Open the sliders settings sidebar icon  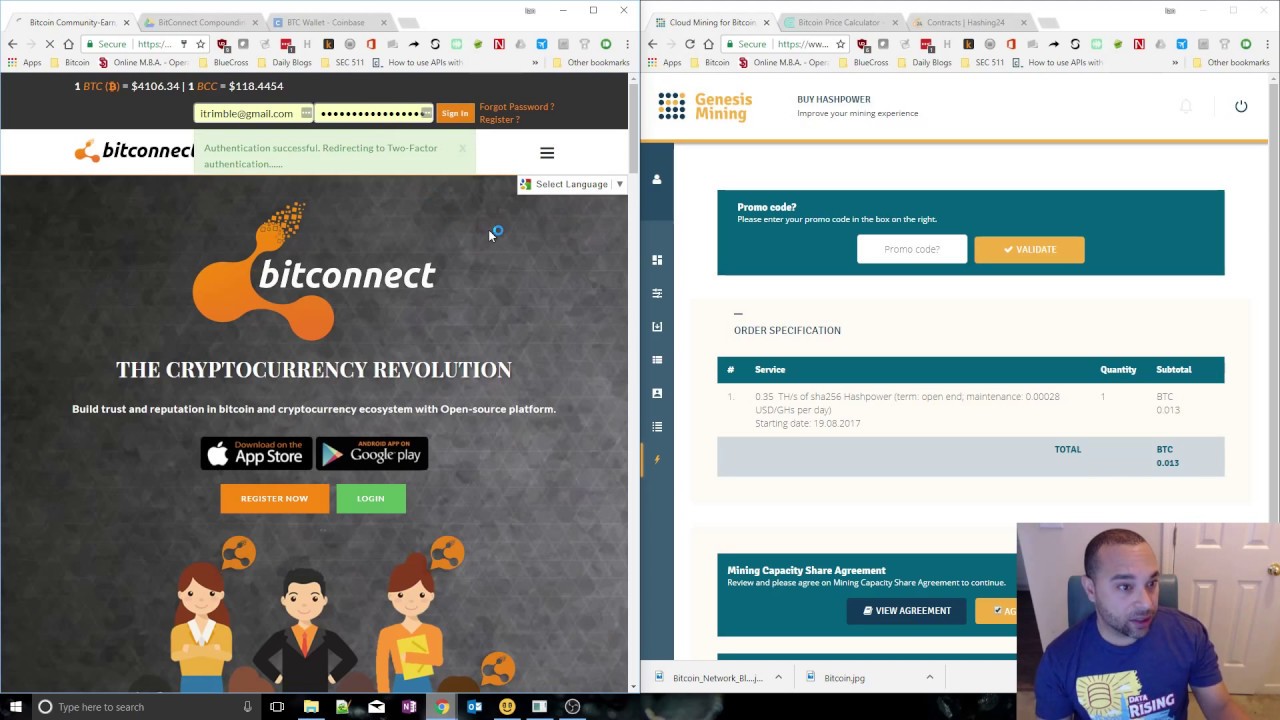pos(657,293)
